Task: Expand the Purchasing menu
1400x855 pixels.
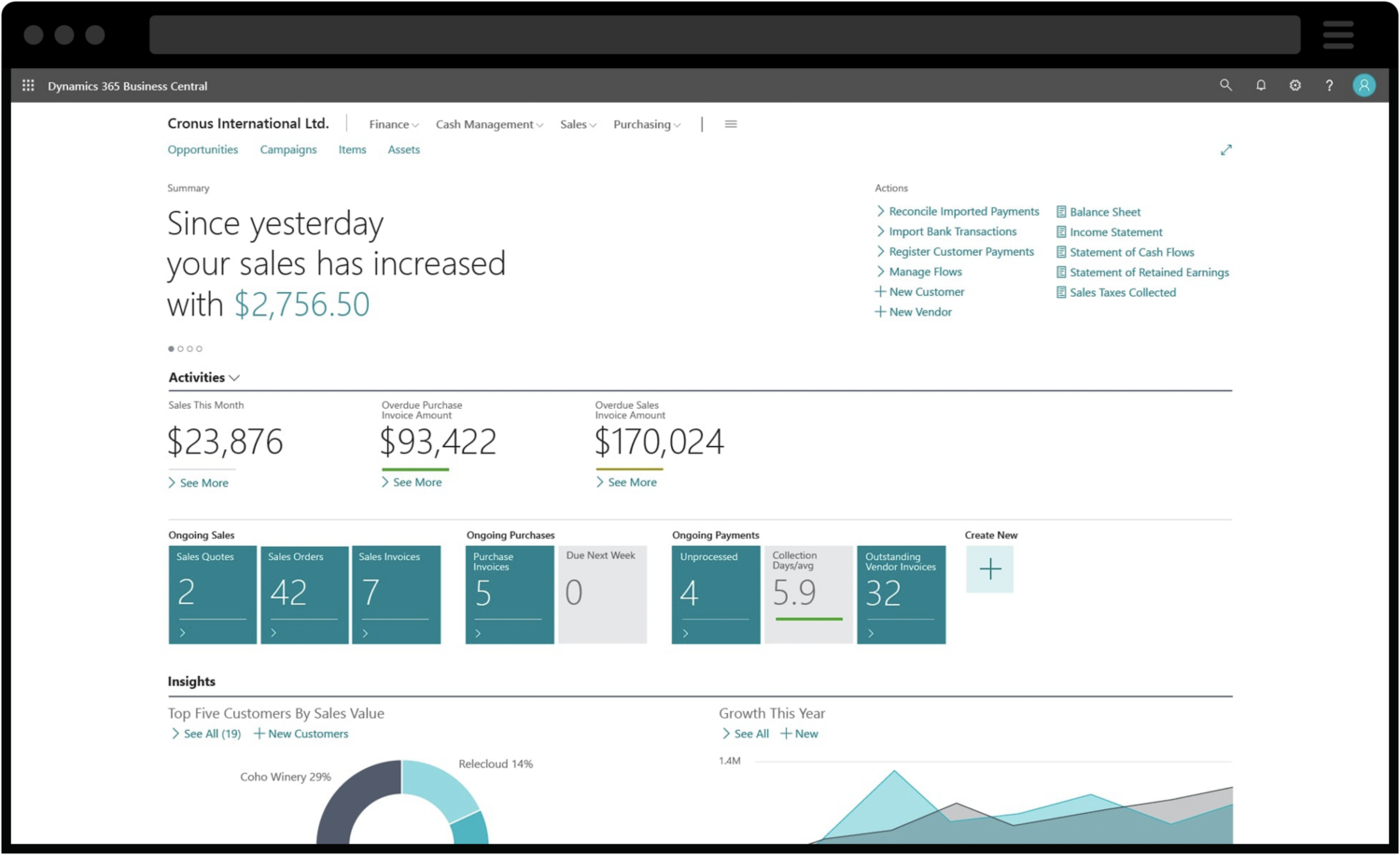Action: point(647,124)
